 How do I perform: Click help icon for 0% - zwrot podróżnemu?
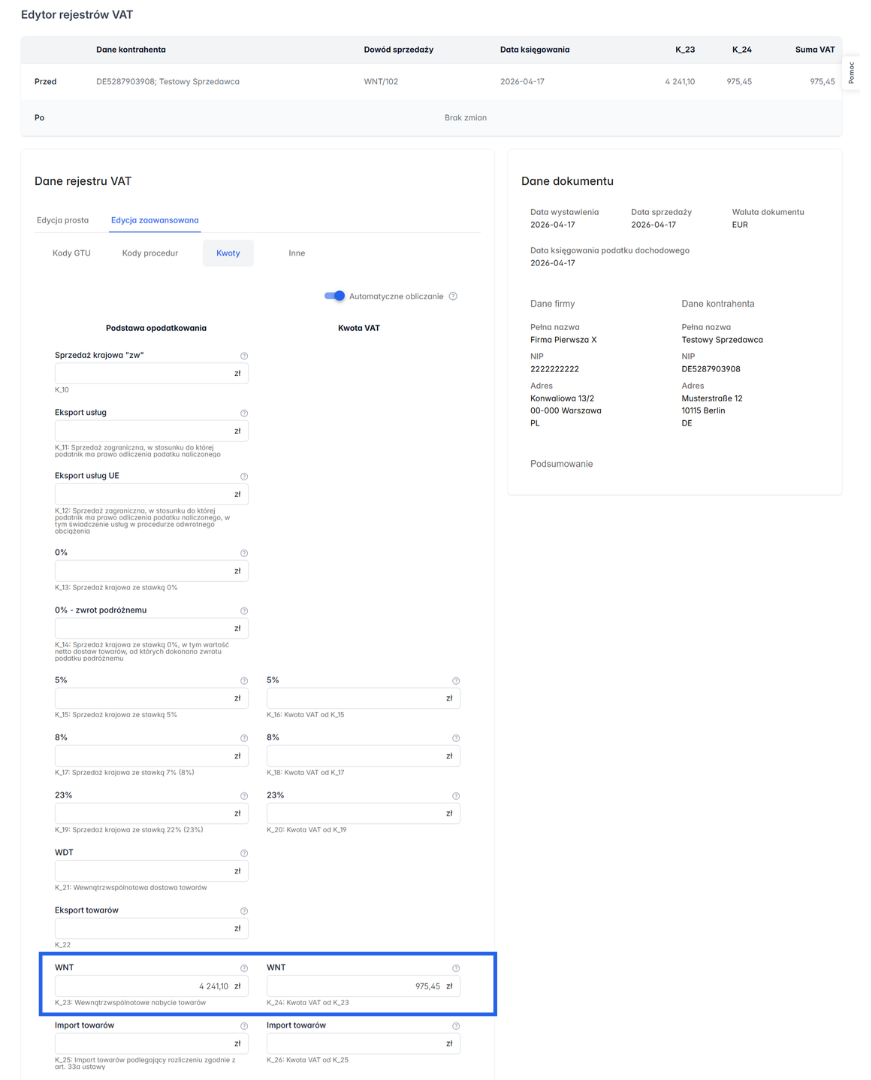244,611
